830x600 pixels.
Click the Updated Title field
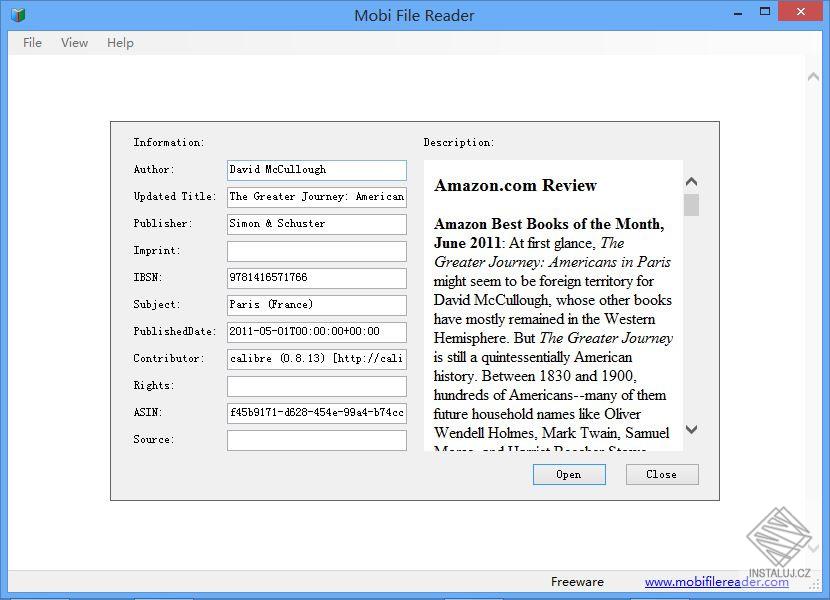click(317, 197)
